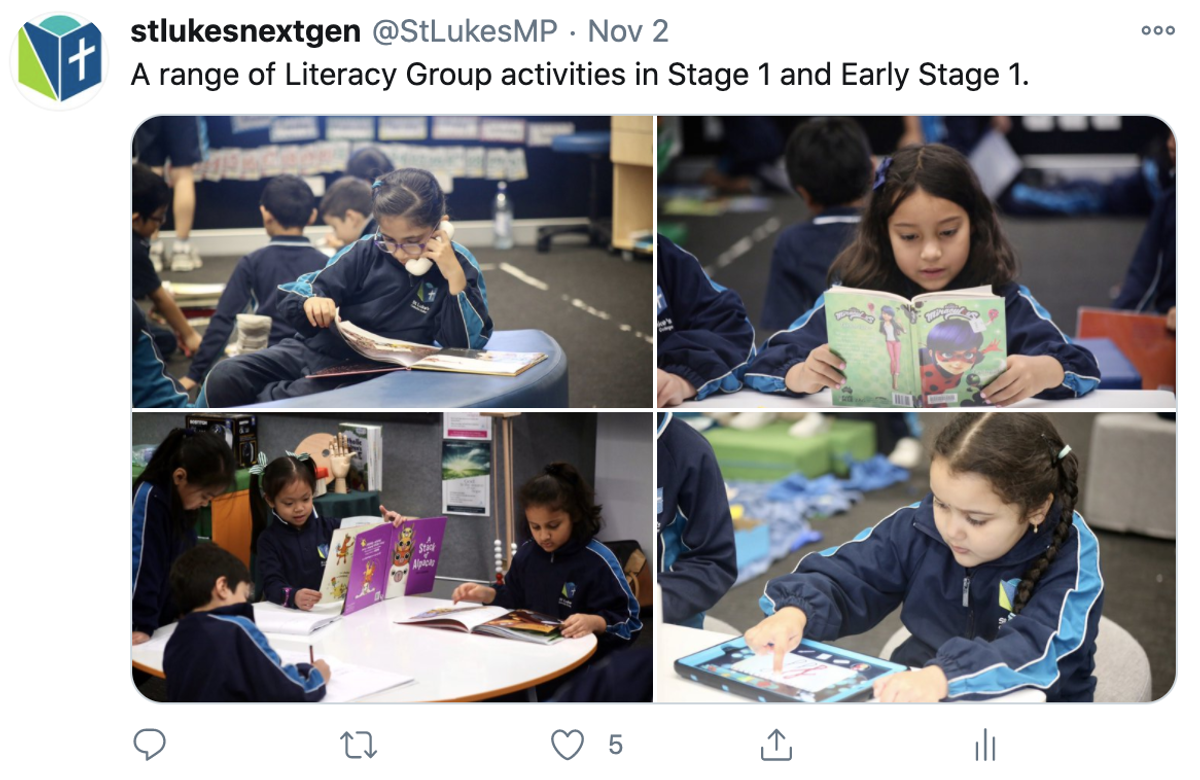Click the stlukesnextgen profile avatar
This screenshot has height=780, width=1200.
(58, 60)
